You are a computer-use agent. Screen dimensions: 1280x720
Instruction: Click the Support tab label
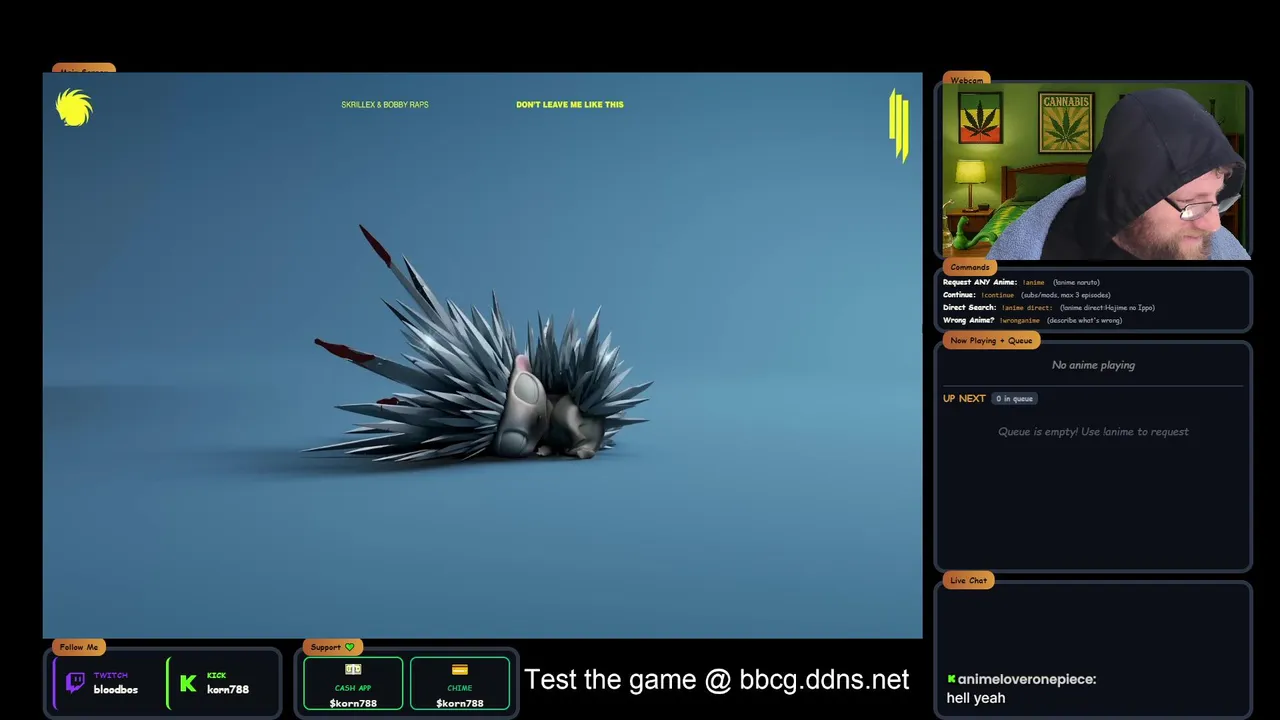tap(332, 647)
